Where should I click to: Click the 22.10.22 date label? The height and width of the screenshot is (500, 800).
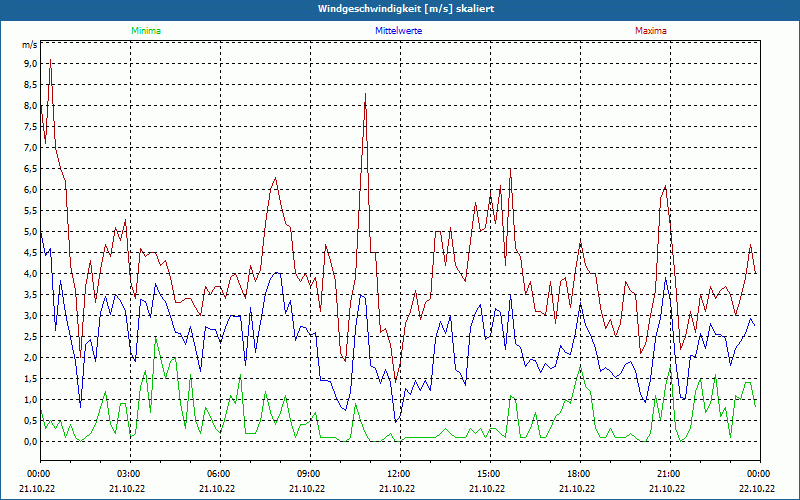coord(758,488)
